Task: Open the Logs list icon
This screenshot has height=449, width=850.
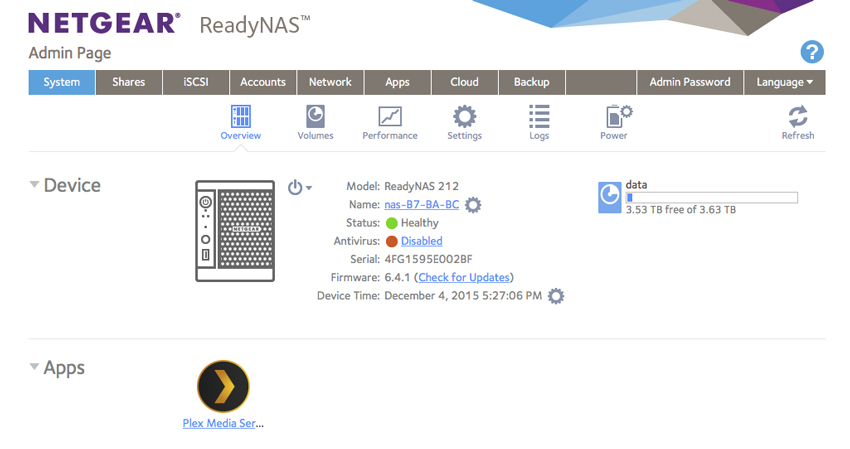Action: point(539,116)
